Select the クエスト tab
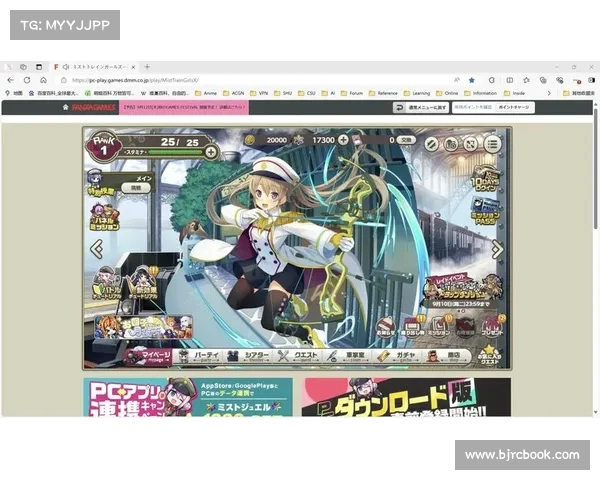 pyautogui.click(x=299, y=356)
